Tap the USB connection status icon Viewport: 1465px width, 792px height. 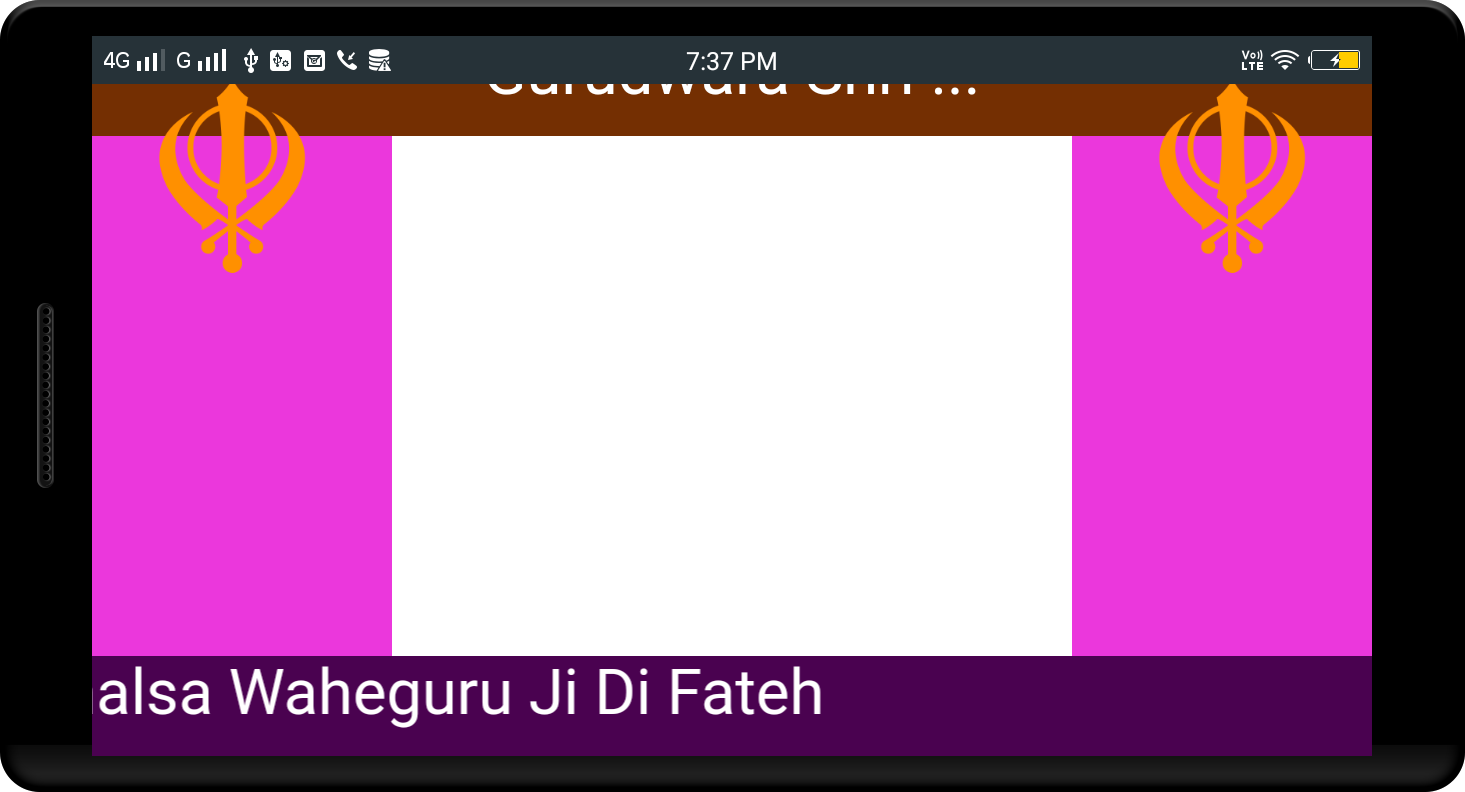pyautogui.click(x=250, y=61)
